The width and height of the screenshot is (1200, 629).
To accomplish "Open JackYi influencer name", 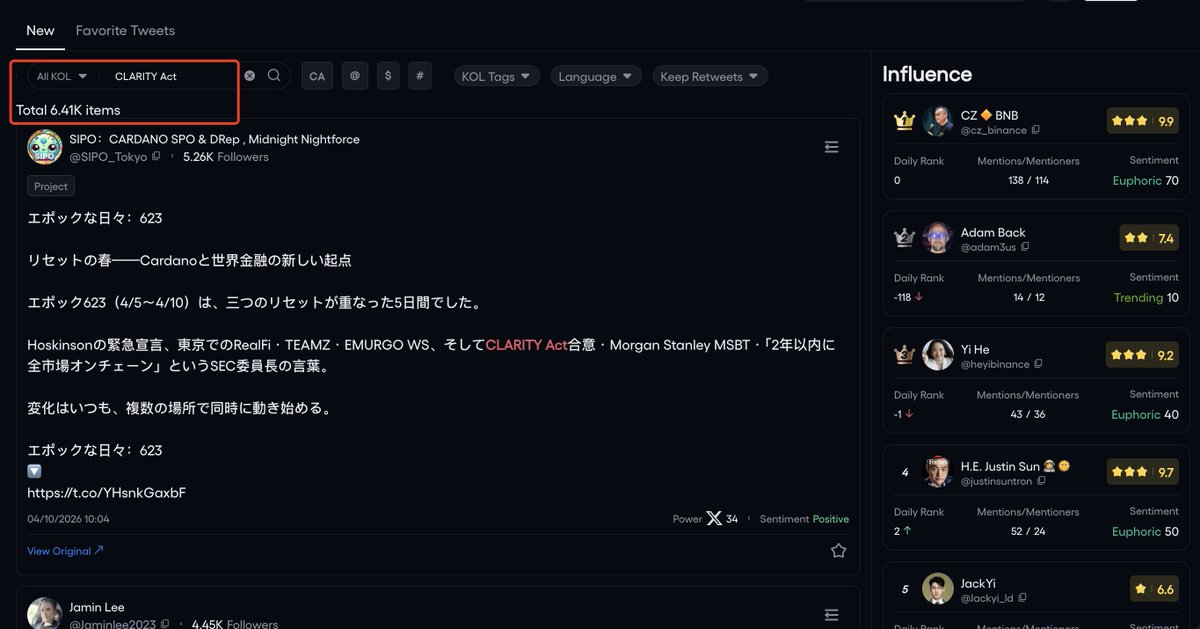I will (978, 583).
